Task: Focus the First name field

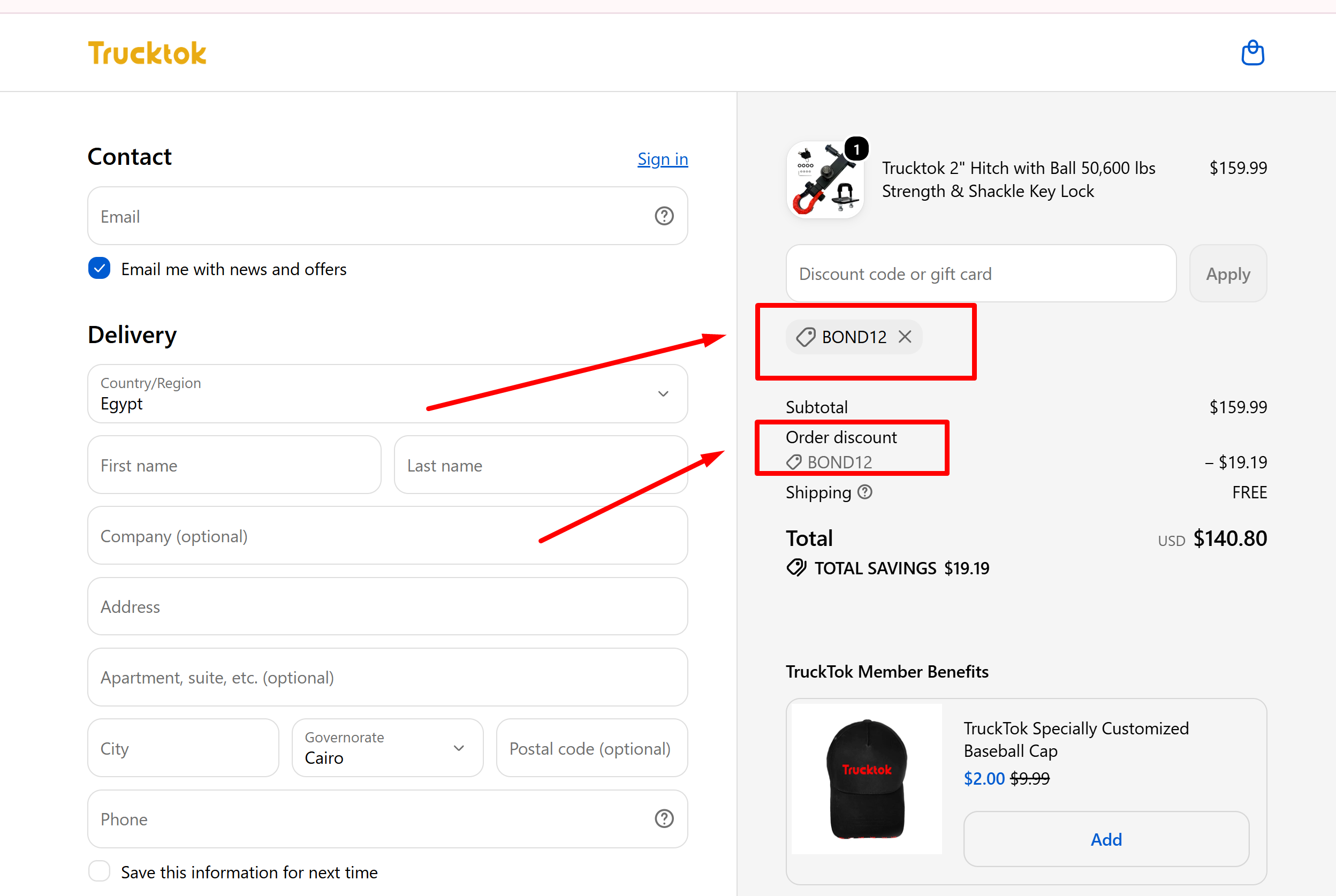Action: (x=234, y=465)
